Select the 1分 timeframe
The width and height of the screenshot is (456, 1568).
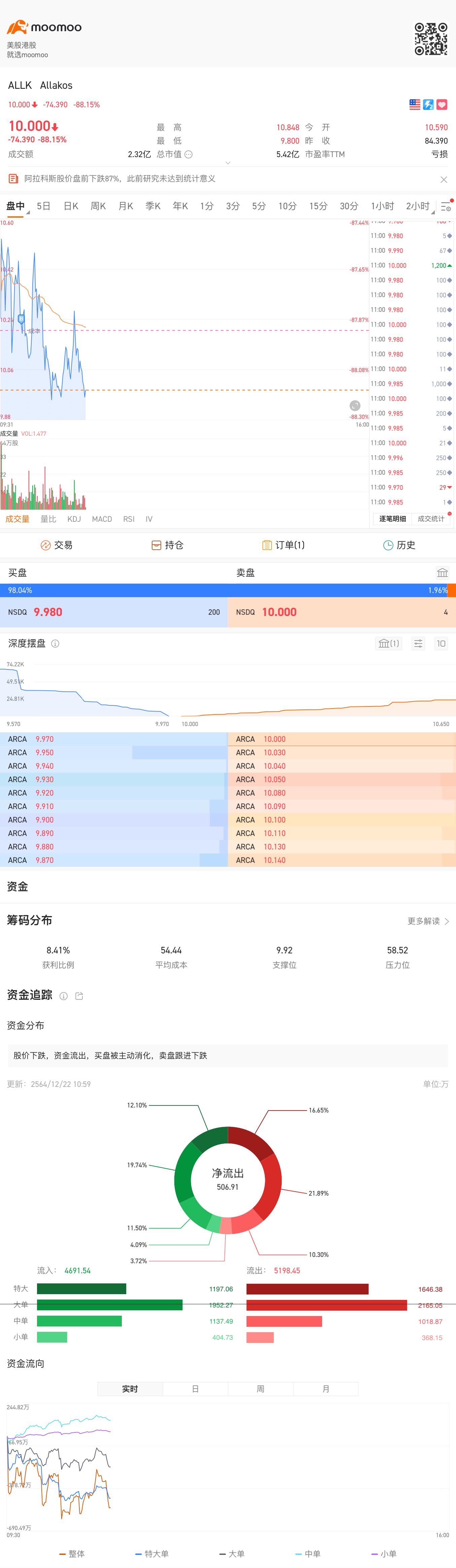coord(207,206)
